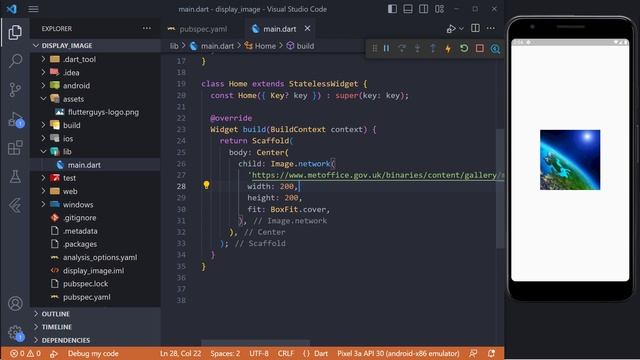640x360 pixels.
Task: Open the Accounts menu icon
Action: (15, 304)
